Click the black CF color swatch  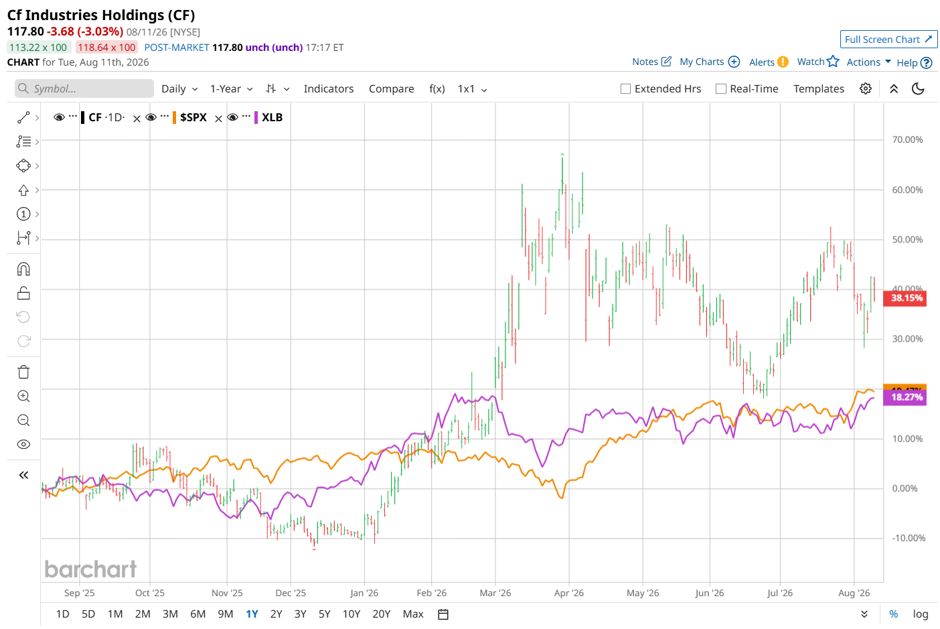(x=83, y=118)
